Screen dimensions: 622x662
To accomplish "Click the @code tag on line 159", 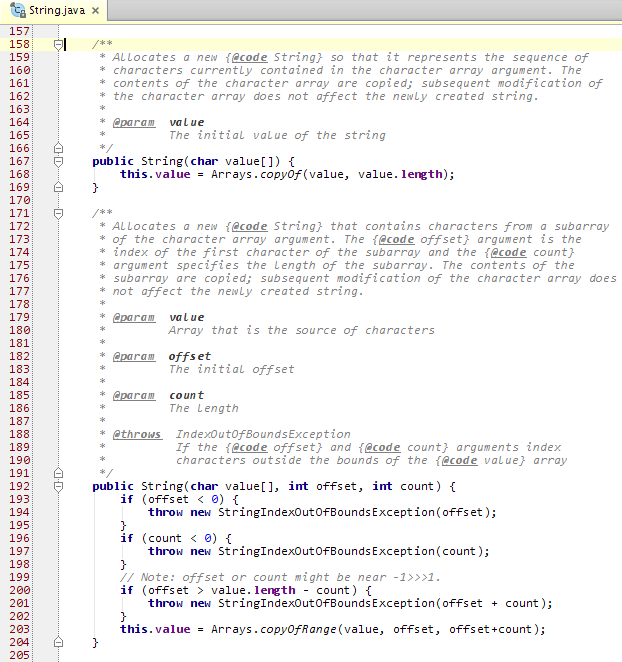I will click(x=249, y=57).
